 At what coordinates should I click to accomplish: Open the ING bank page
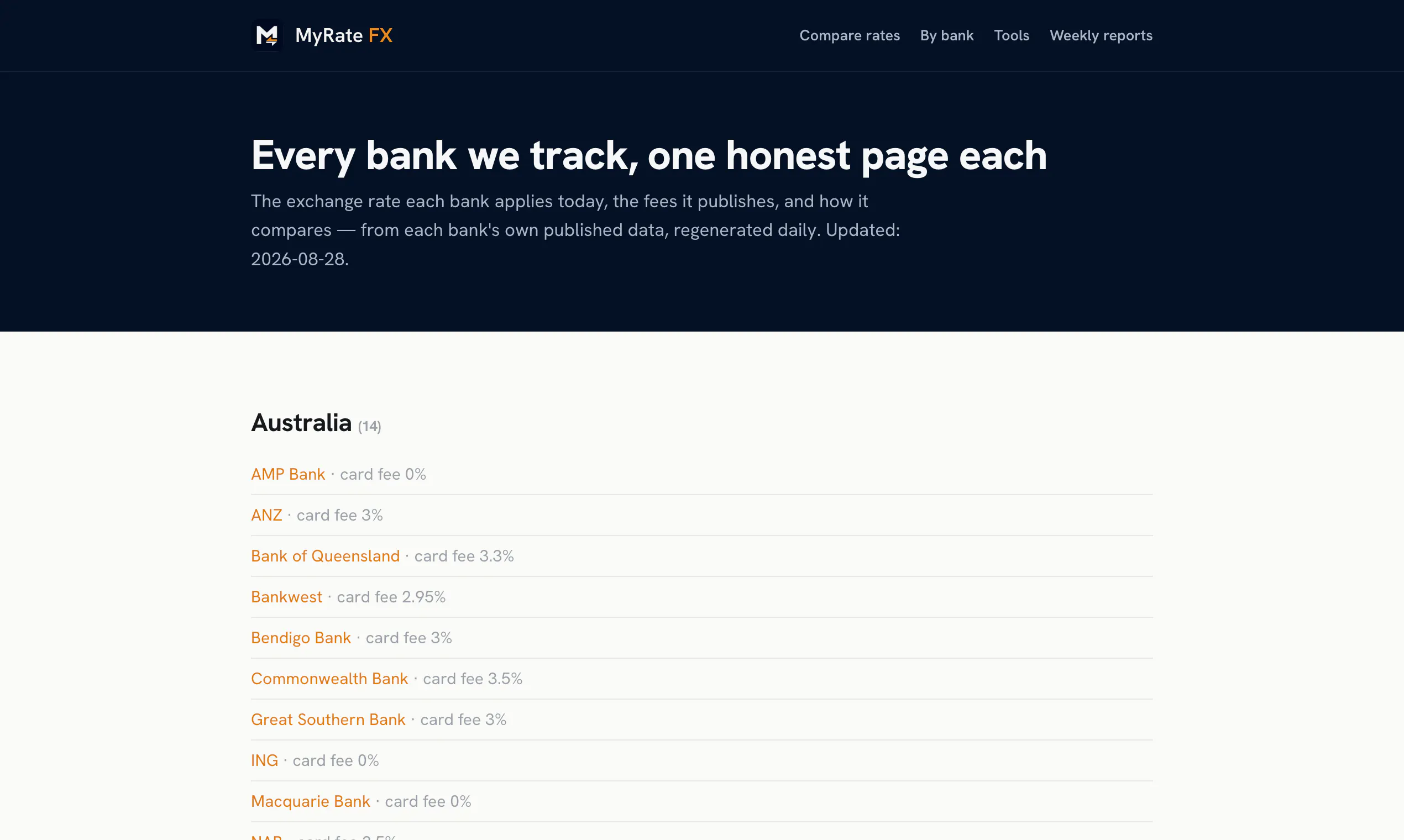pos(264,760)
